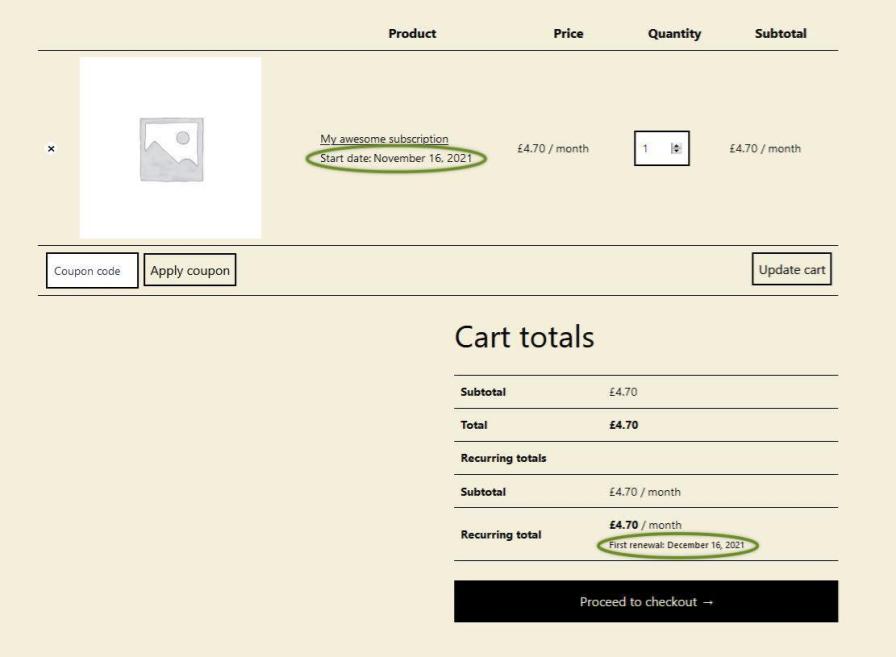
Task: Click the Recurring totals label
Action: (503, 458)
